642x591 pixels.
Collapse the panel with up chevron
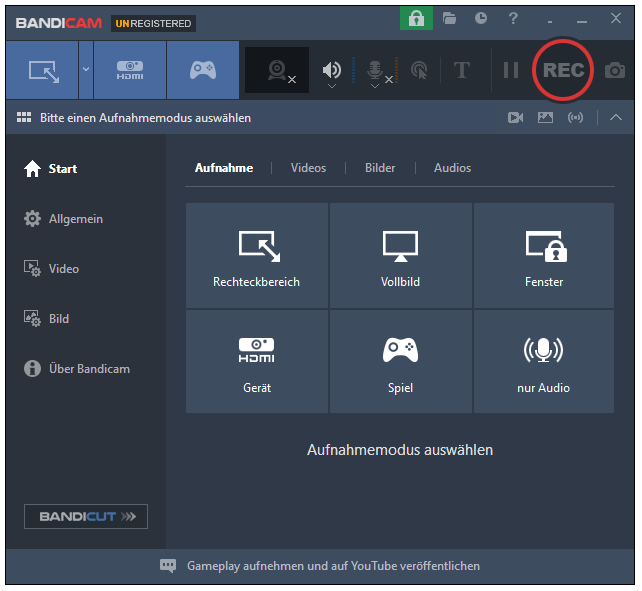(x=616, y=118)
